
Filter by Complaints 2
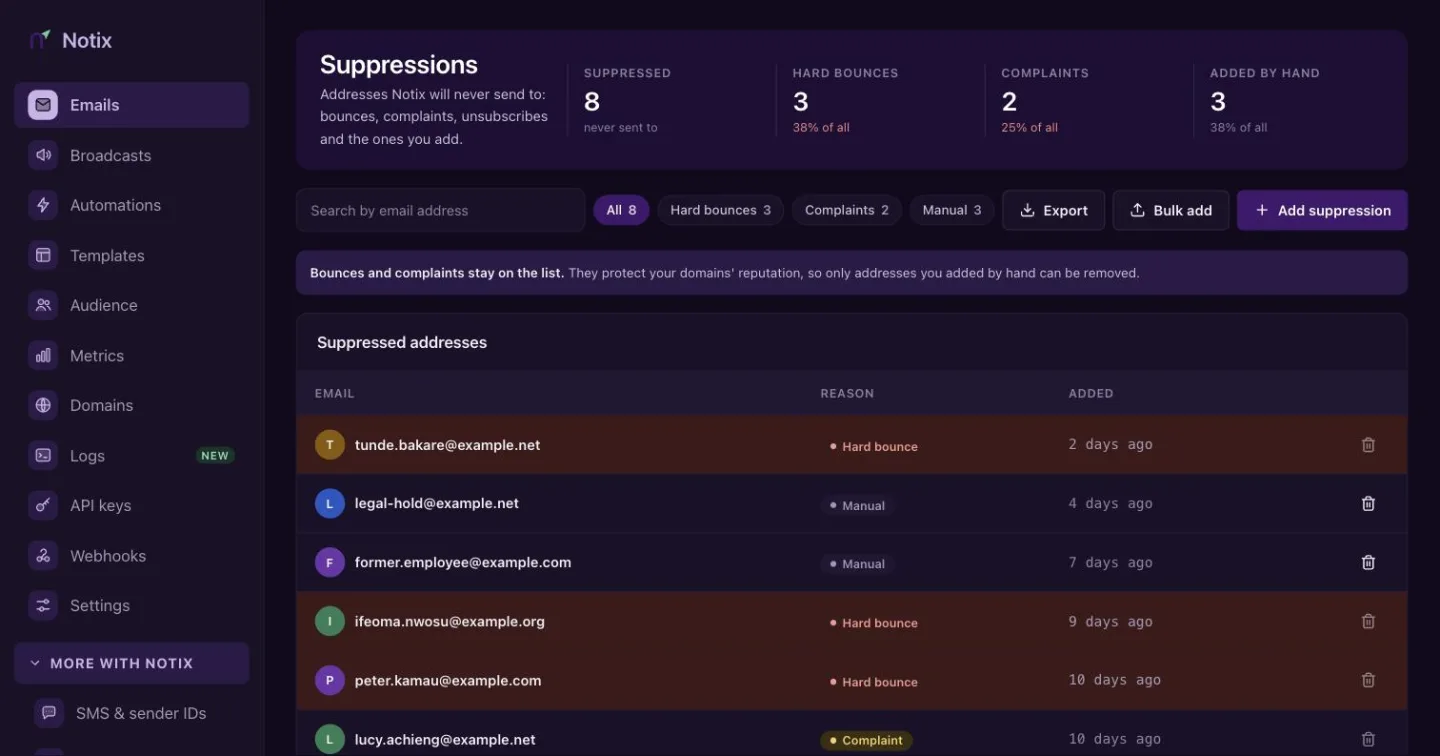tap(847, 210)
